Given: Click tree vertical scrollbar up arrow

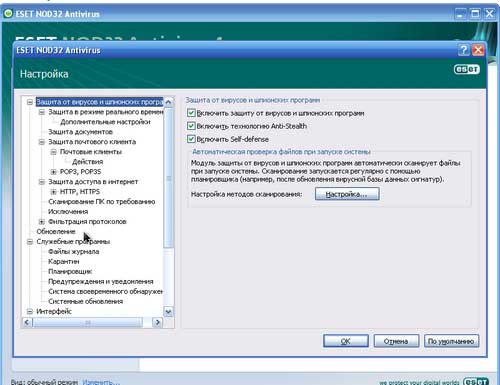Looking at the screenshot, I should pos(168,102).
